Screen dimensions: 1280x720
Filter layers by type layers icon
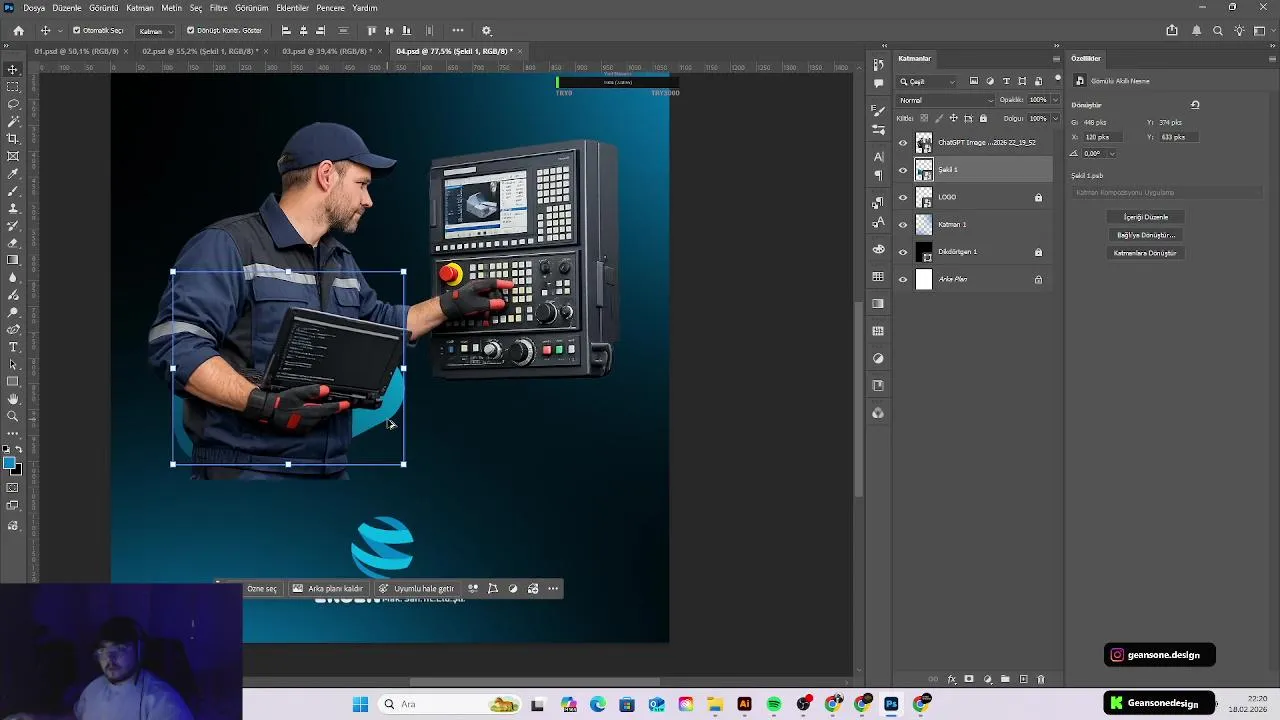(1006, 81)
